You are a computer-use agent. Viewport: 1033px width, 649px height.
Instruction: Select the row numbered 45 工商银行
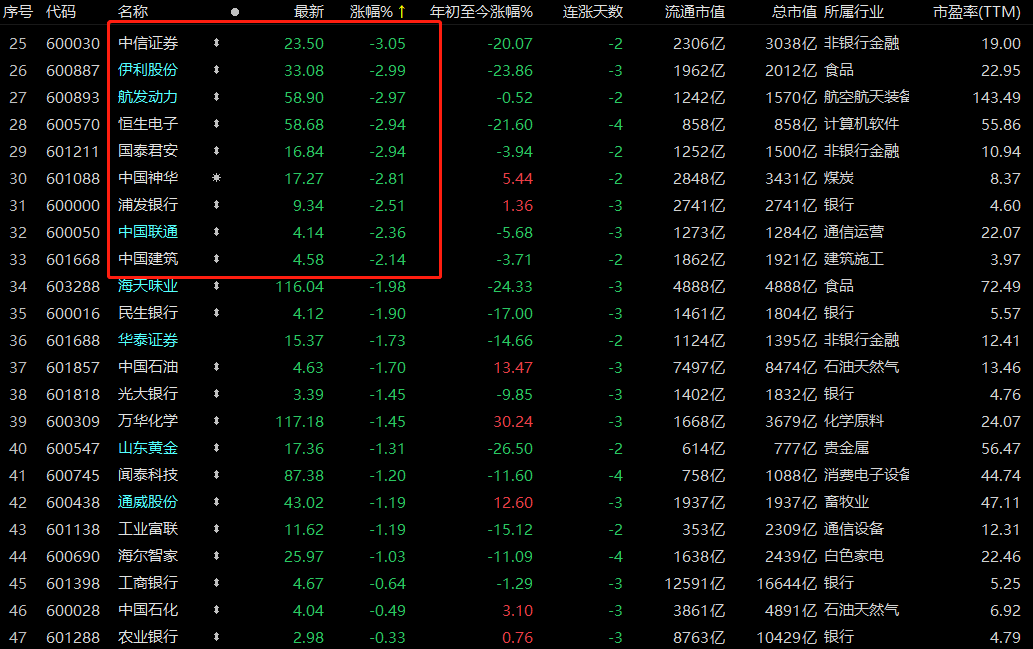coord(516,583)
